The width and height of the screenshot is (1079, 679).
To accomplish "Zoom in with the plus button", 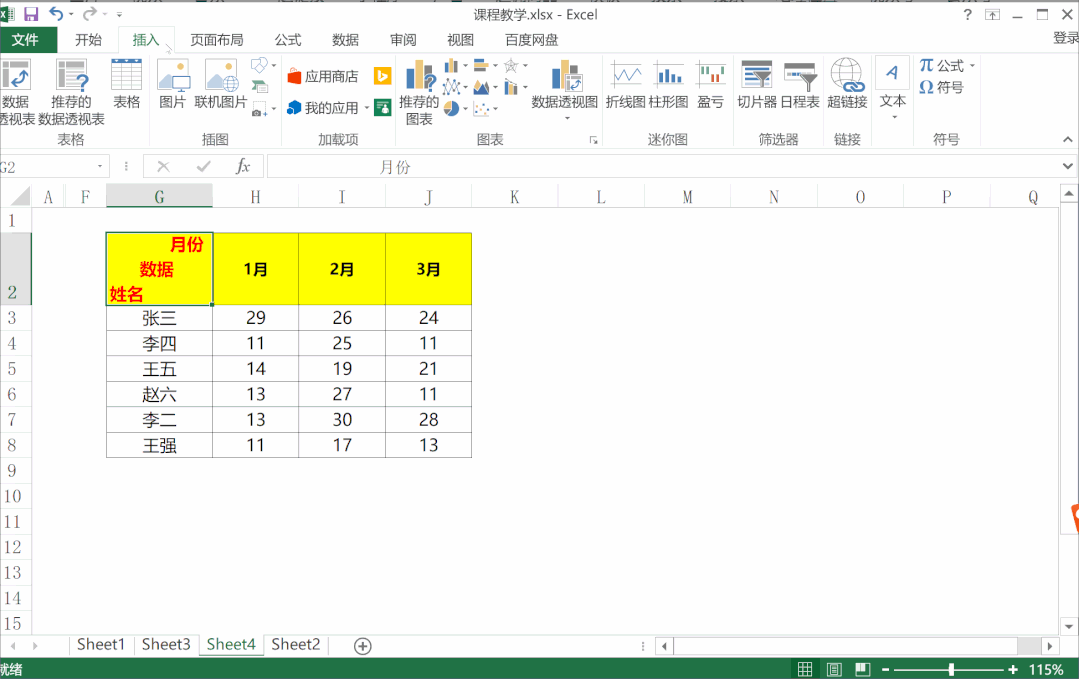I will tap(1013, 669).
